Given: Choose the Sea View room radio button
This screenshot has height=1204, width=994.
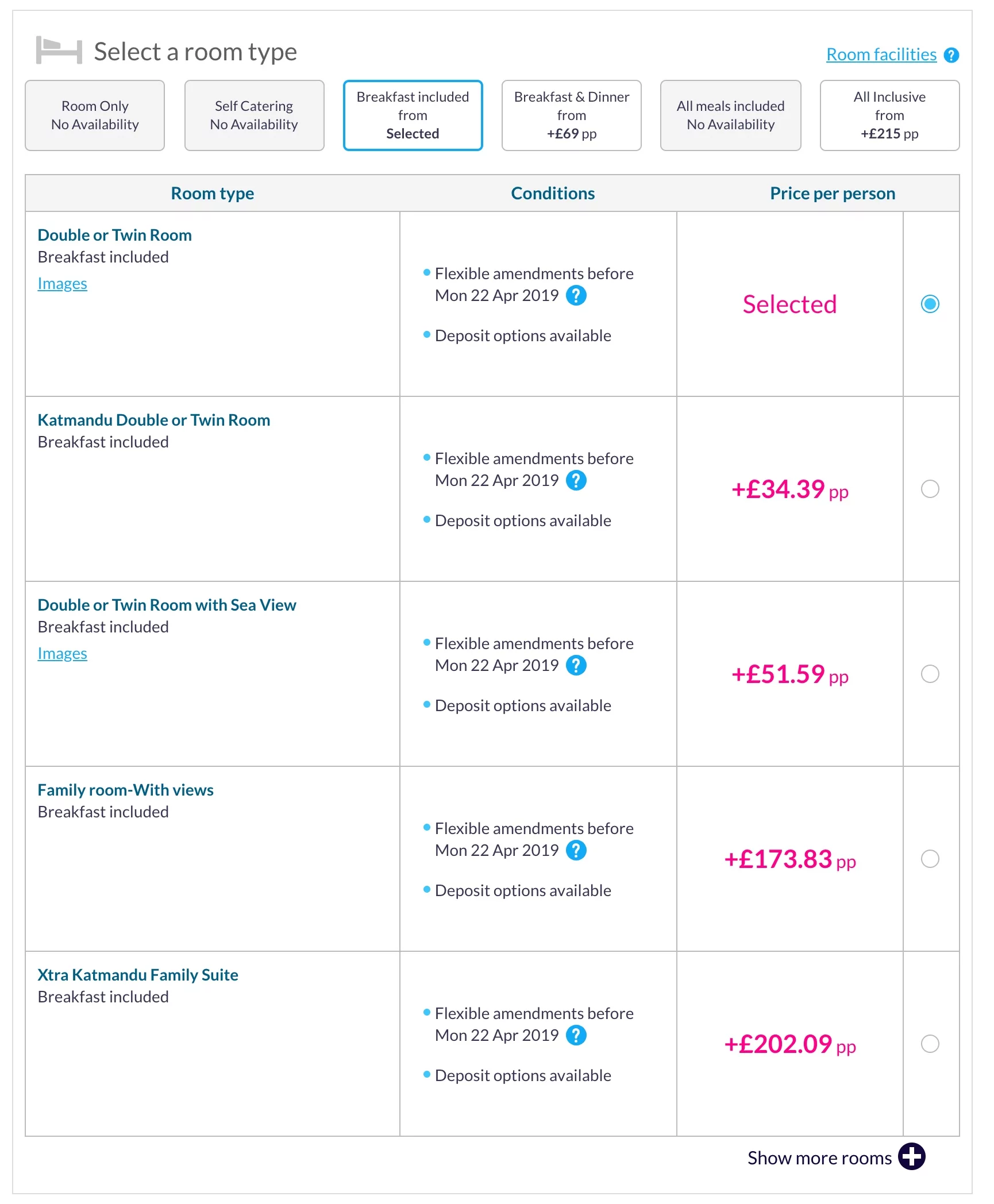Looking at the screenshot, I should 930,674.
